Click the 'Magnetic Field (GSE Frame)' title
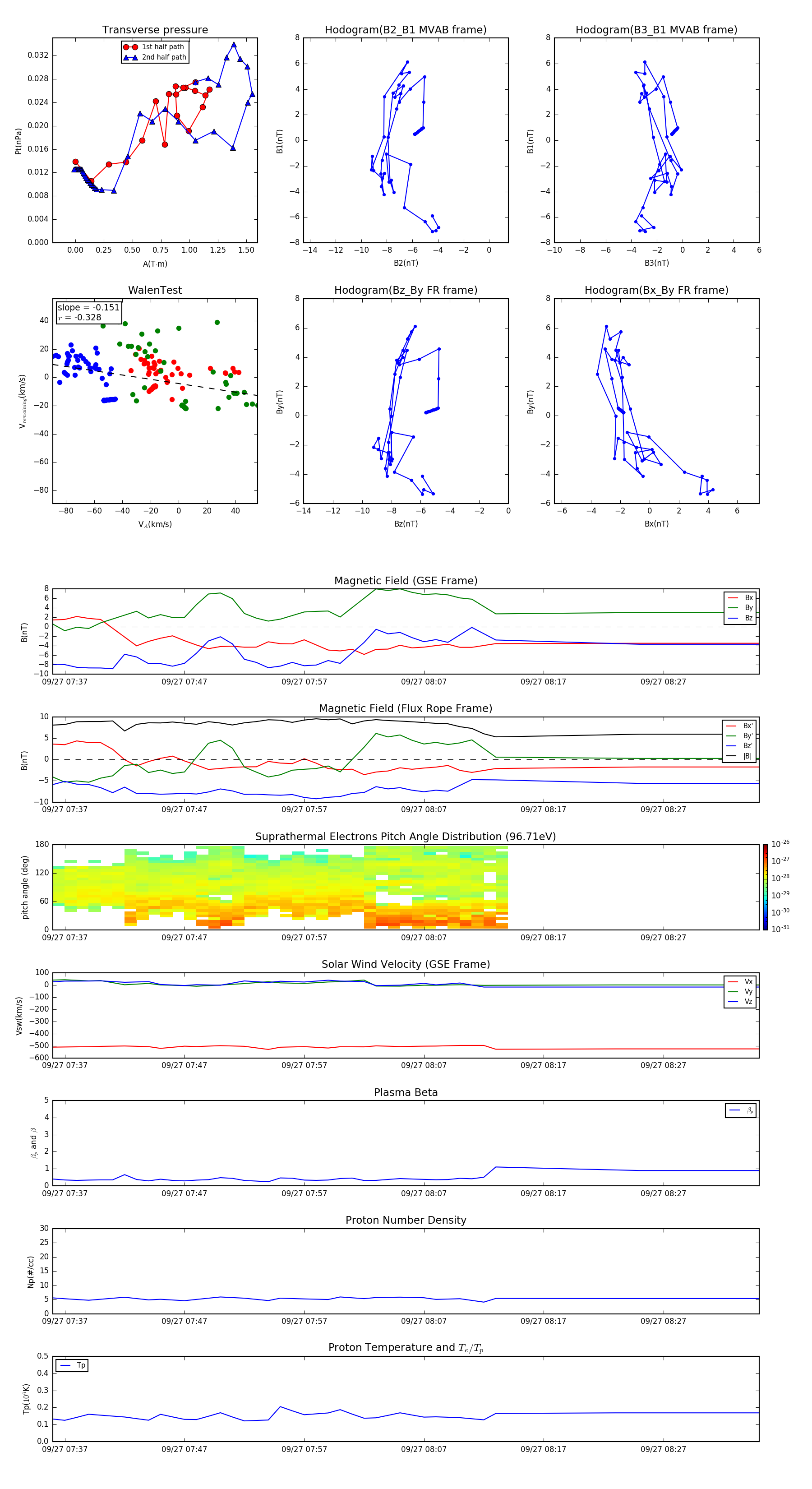The width and height of the screenshot is (812, 1489). 406,581
